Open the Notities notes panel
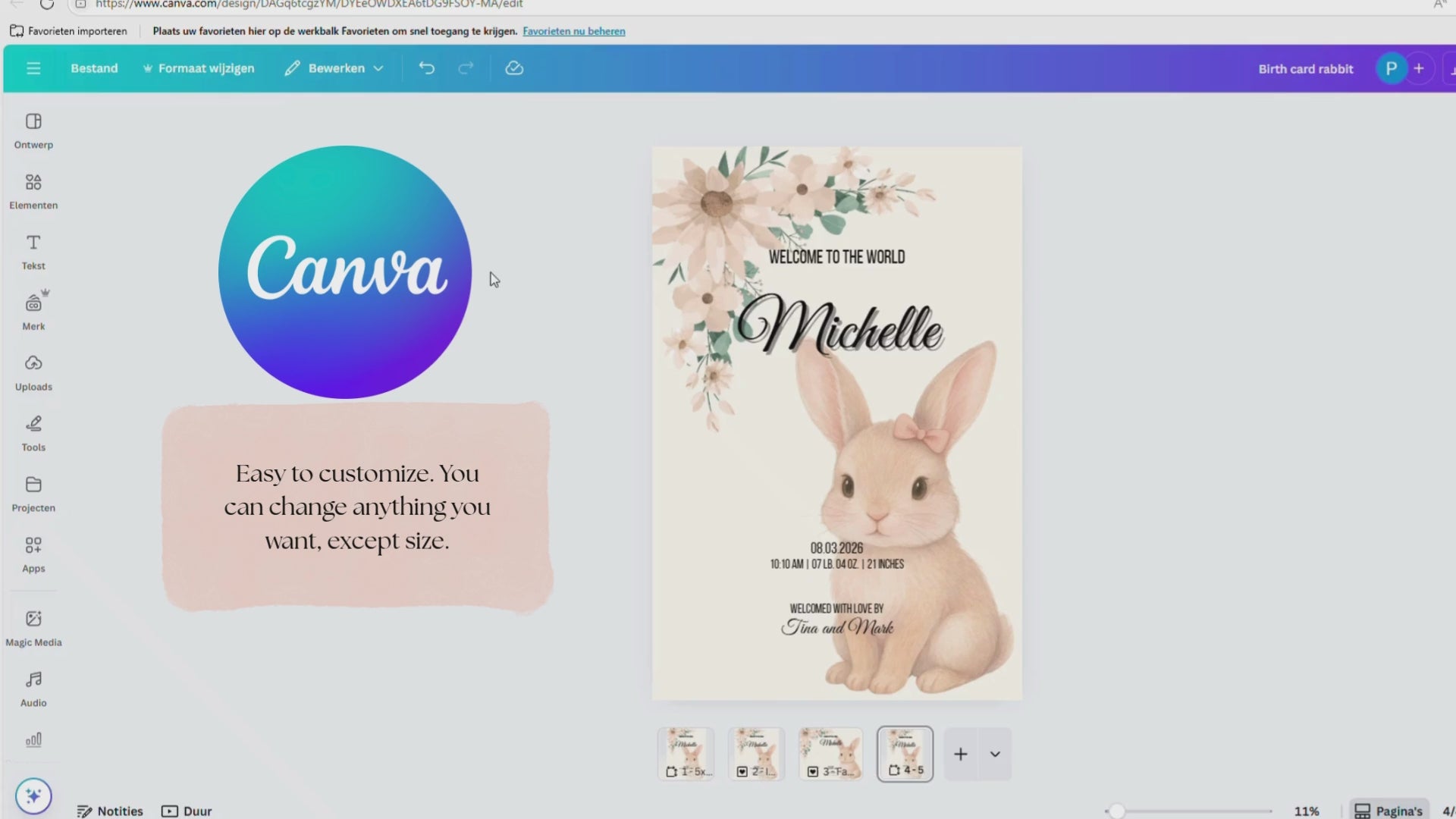The width and height of the screenshot is (1456, 819). [110, 811]
